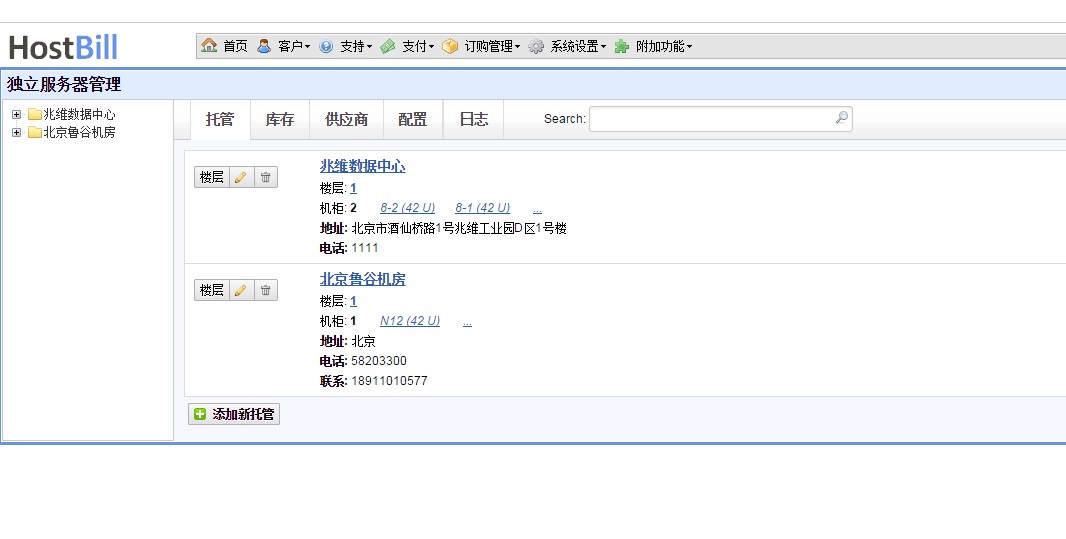Click the 独立服务器管理 page title

pos(64,85)
